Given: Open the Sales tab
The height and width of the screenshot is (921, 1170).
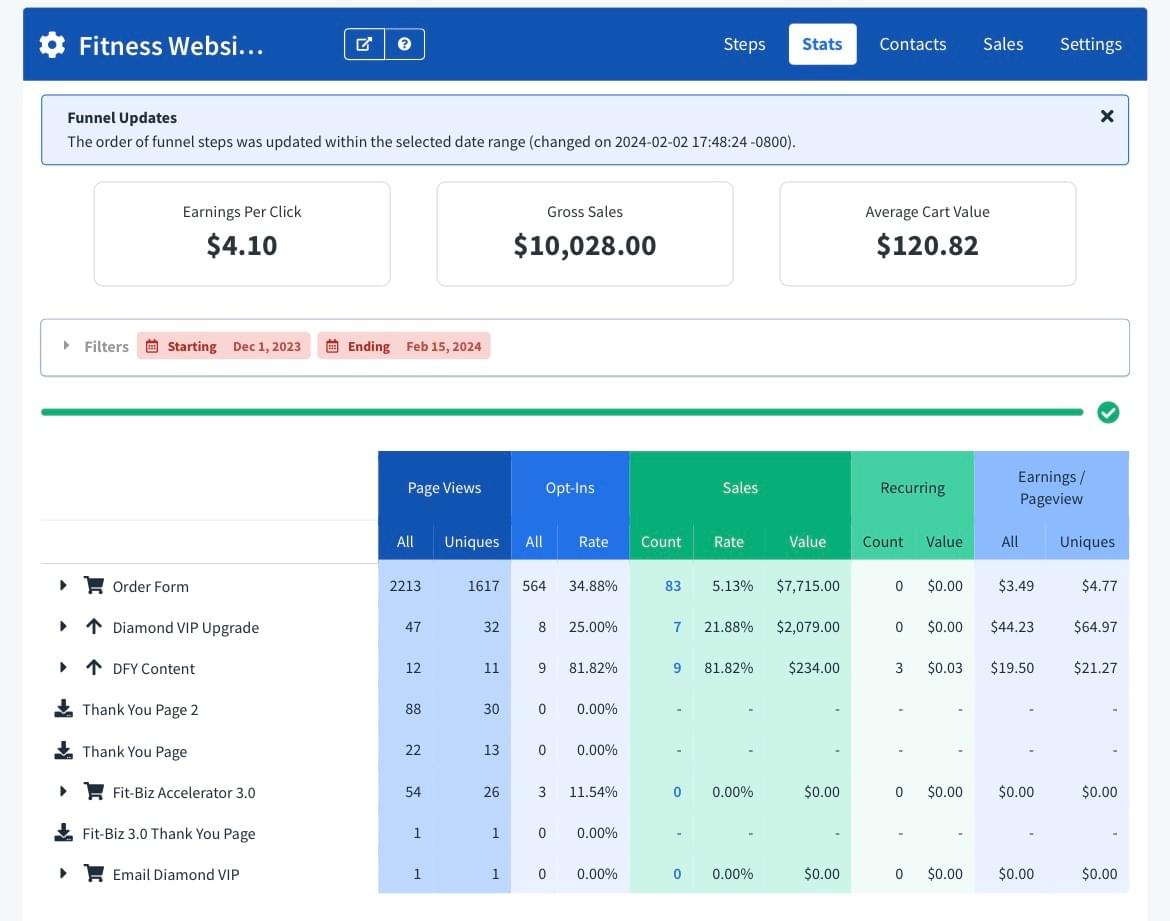Looking at the screenshot, I should [1002, 44].
